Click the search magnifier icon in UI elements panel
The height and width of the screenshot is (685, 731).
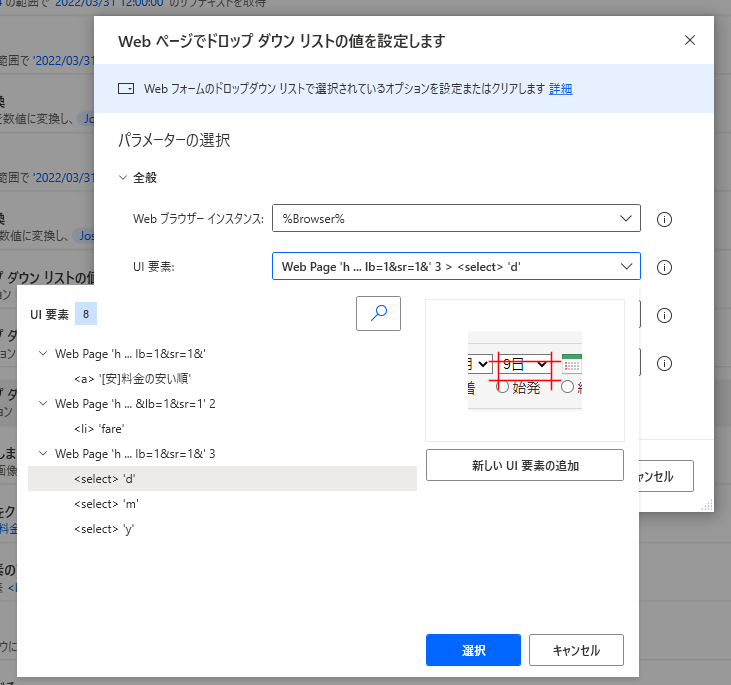point(378,313)
